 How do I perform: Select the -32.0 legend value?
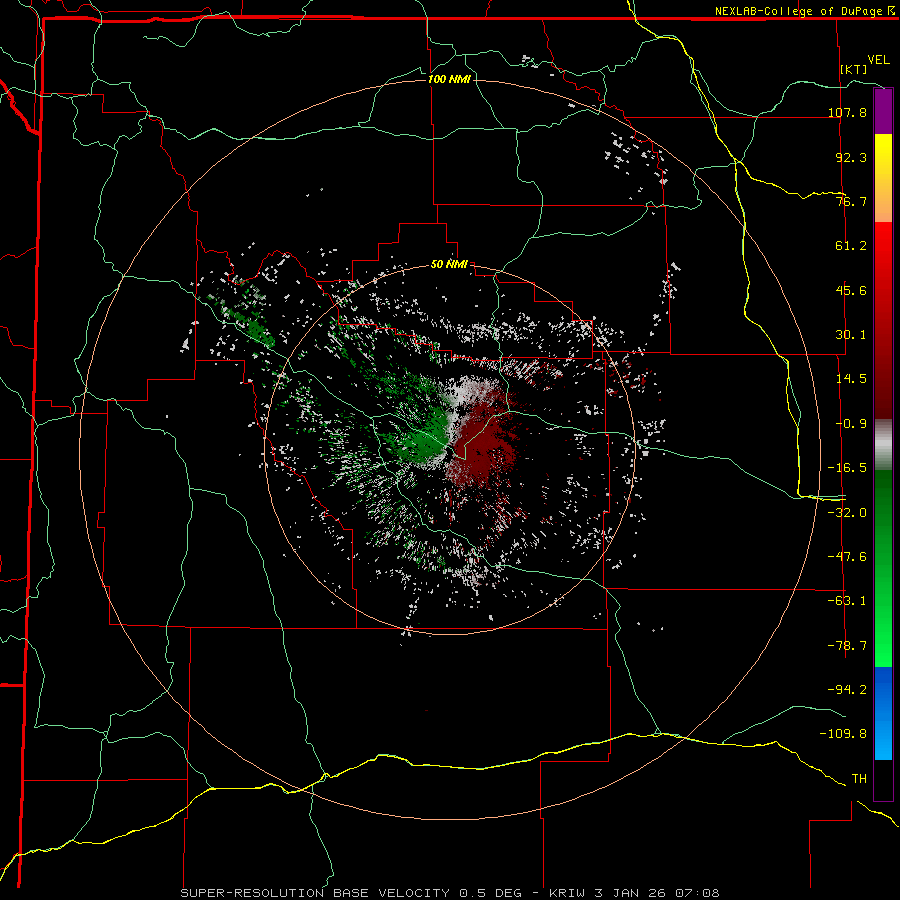[x=847, y=513]
